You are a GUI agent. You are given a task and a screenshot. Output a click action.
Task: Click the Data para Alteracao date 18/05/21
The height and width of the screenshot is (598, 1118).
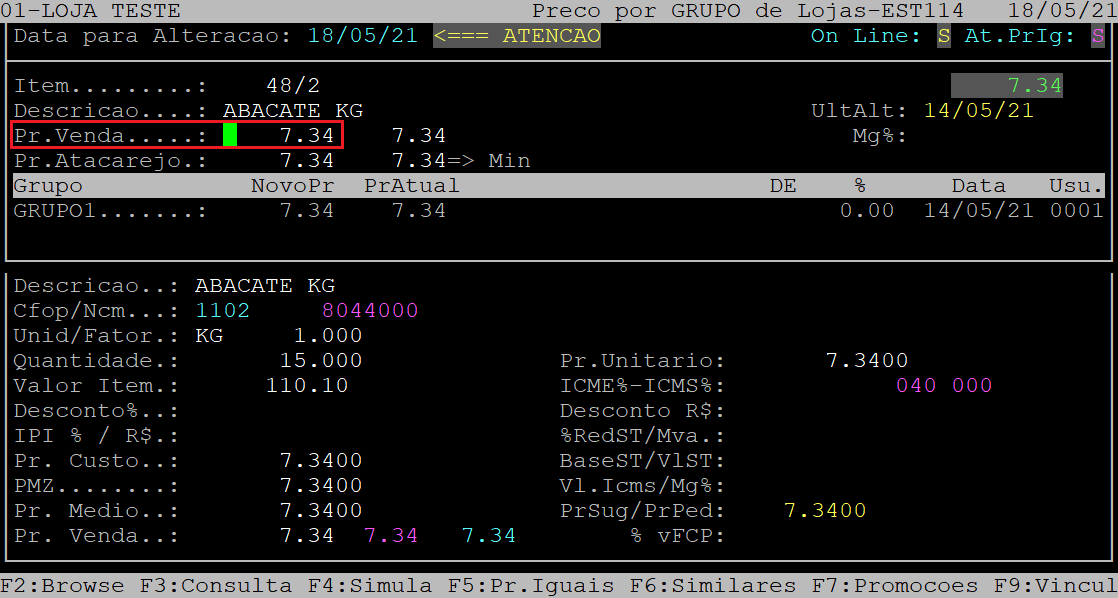point(363,36)
